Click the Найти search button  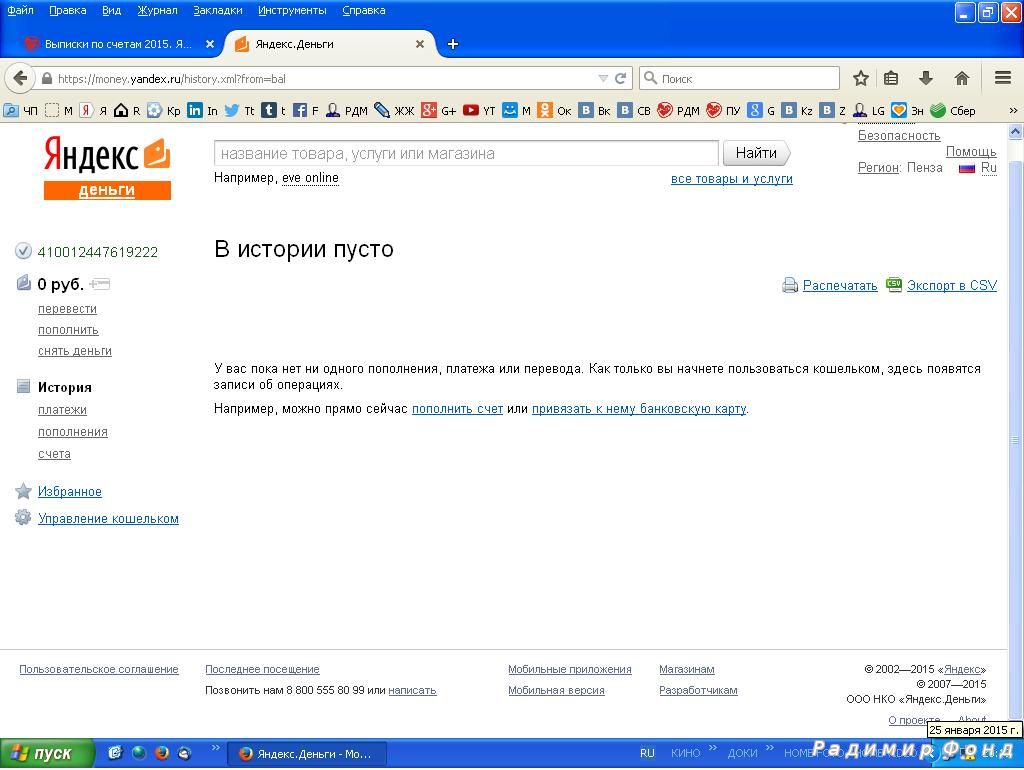756,153
